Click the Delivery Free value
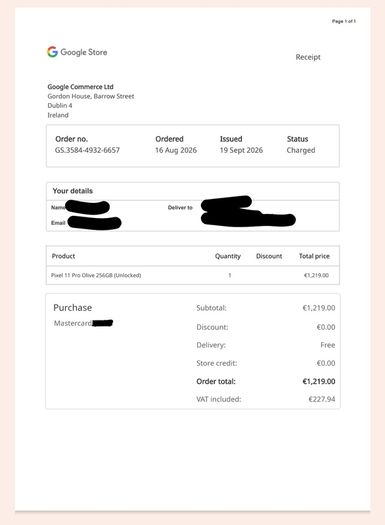The width and height of the screenshot is (385, 525). point(327,345)
